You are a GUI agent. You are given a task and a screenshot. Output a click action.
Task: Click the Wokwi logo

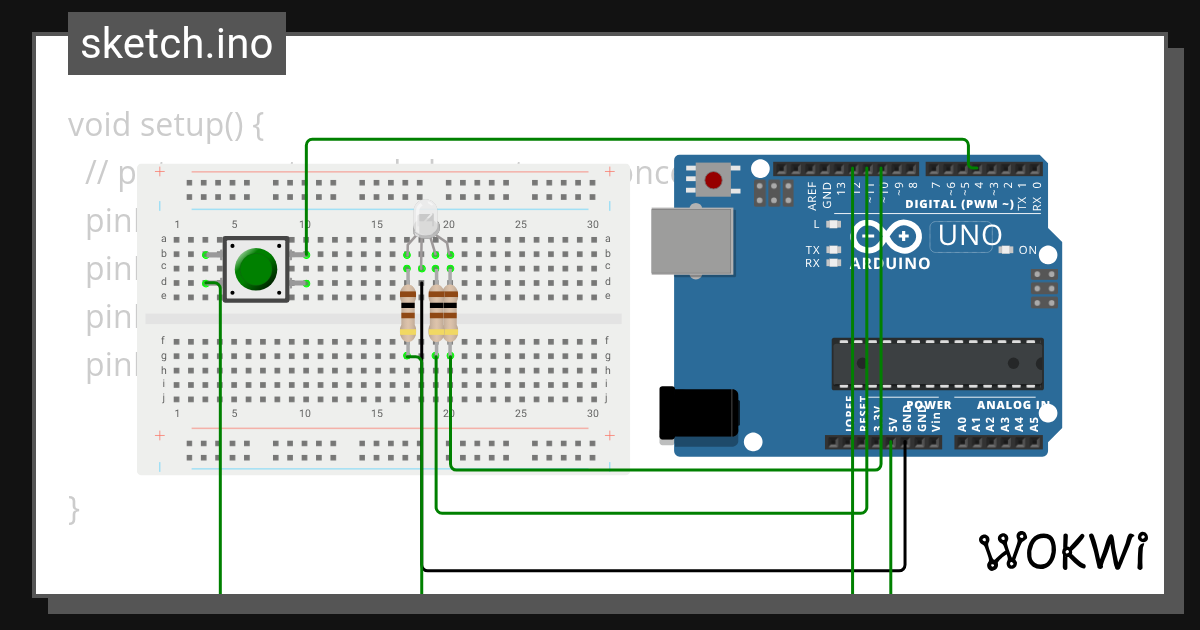tap(1063, 551)
